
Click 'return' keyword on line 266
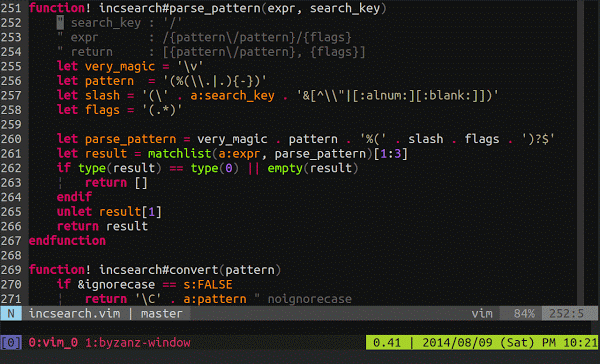click(x=78, y=226)
